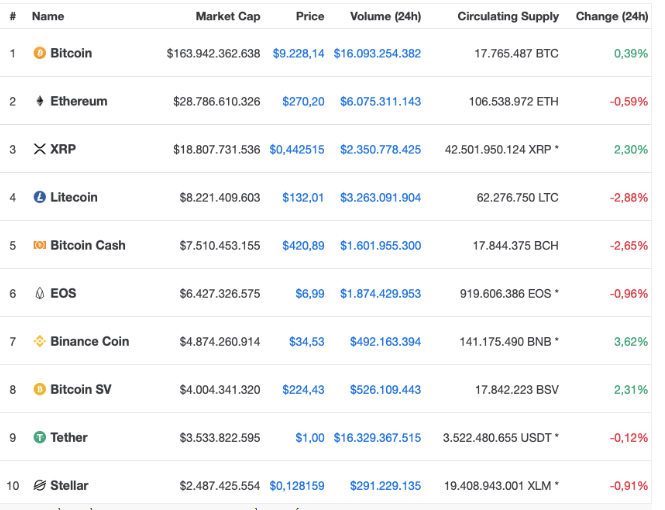Screen dimensions: 665x510
Task: Click Litecoin volume $3.263.091.904
Action: [380, 198]
